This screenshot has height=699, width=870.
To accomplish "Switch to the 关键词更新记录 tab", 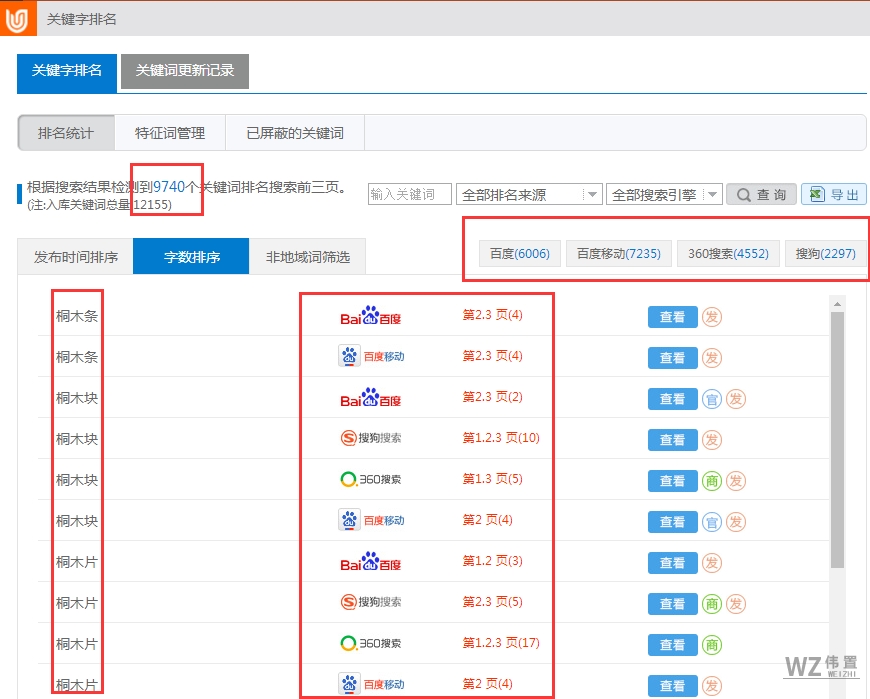I will pyautogui.click(x=184, y=71).
